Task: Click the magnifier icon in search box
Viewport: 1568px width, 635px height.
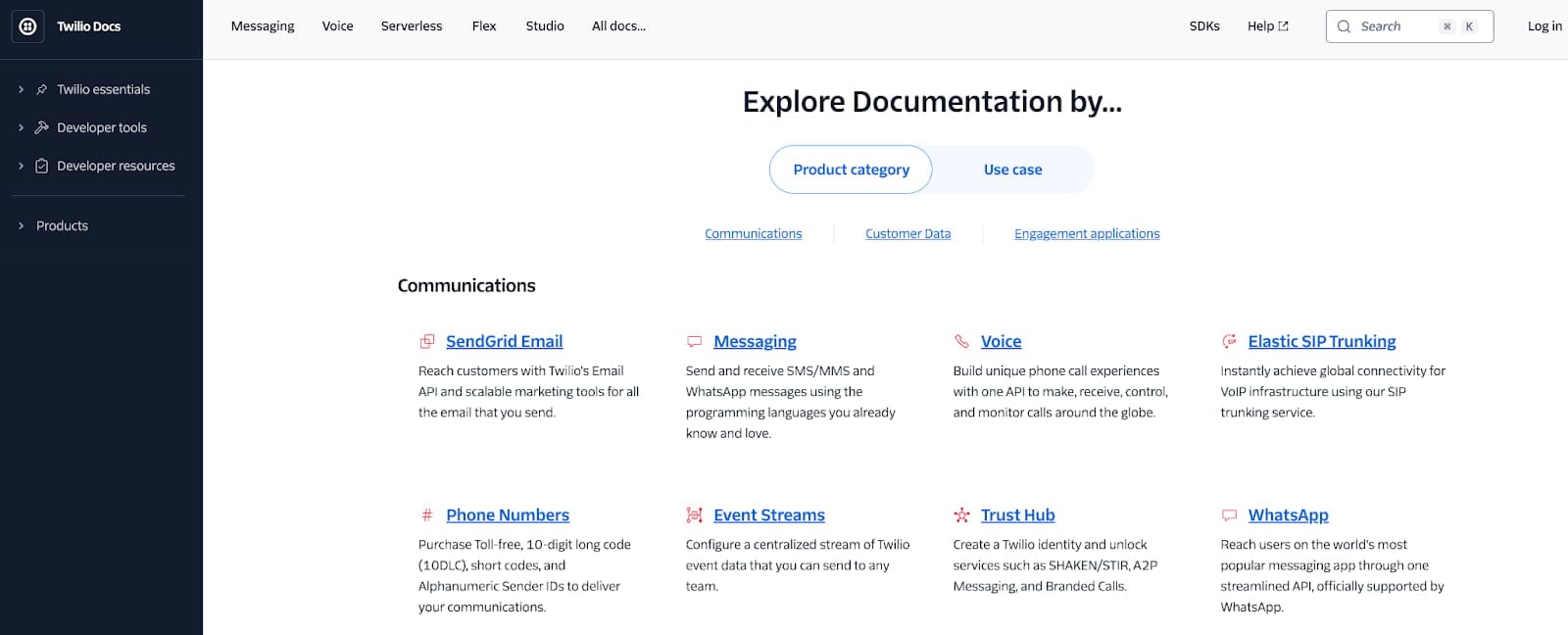Action: point(1344,26)
